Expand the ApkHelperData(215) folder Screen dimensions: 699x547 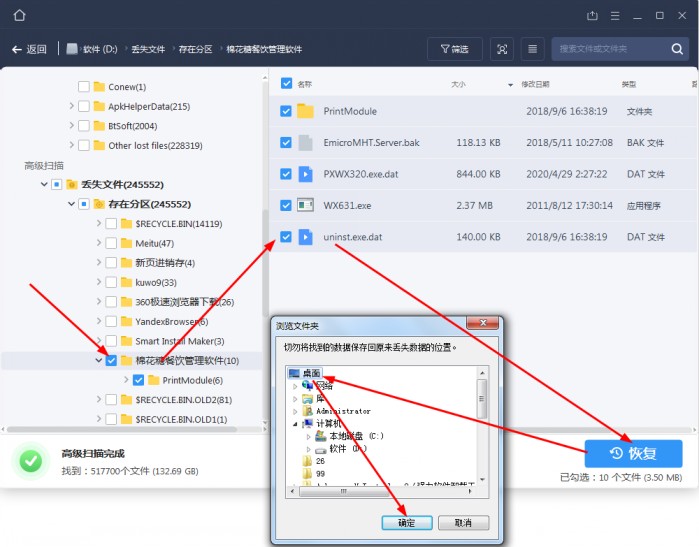71,107
